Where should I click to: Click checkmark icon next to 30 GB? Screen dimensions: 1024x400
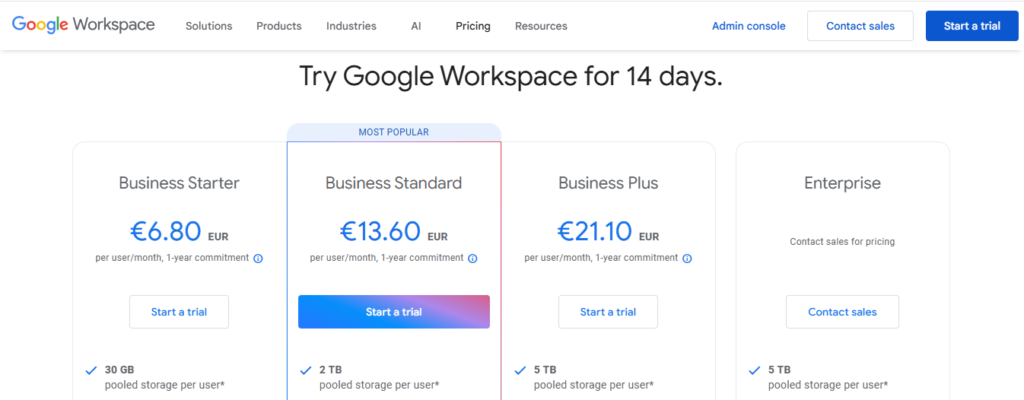[91, 371]
